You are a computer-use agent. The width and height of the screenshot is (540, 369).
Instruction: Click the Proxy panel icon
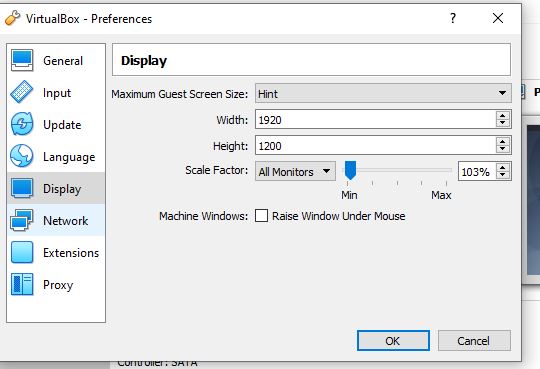coord(22,284)
